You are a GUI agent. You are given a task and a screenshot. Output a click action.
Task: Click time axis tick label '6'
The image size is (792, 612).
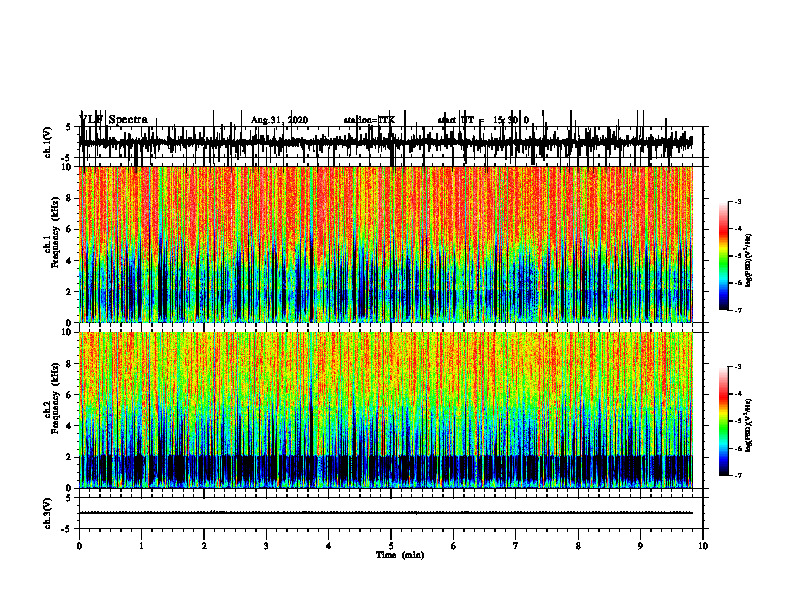click(x=454, y=546)
